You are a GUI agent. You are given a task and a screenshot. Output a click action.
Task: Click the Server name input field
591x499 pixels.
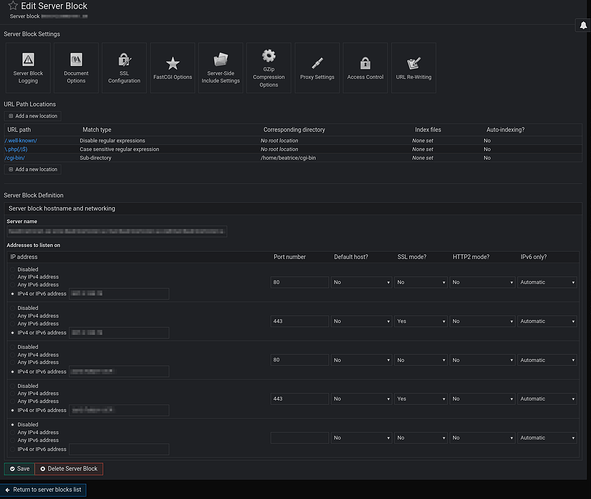point(117,231)
